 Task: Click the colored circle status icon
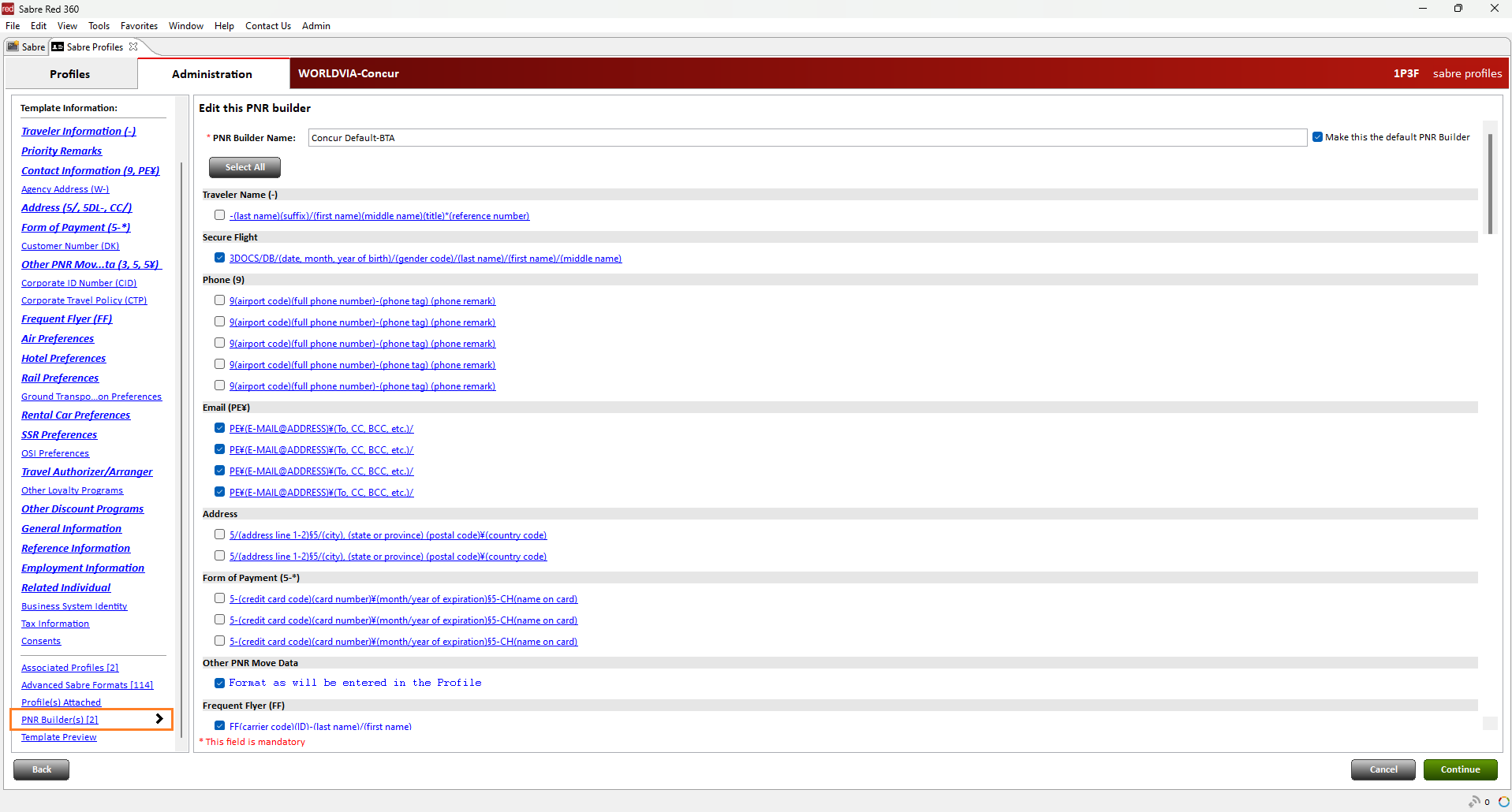[x=1503, y=802]
